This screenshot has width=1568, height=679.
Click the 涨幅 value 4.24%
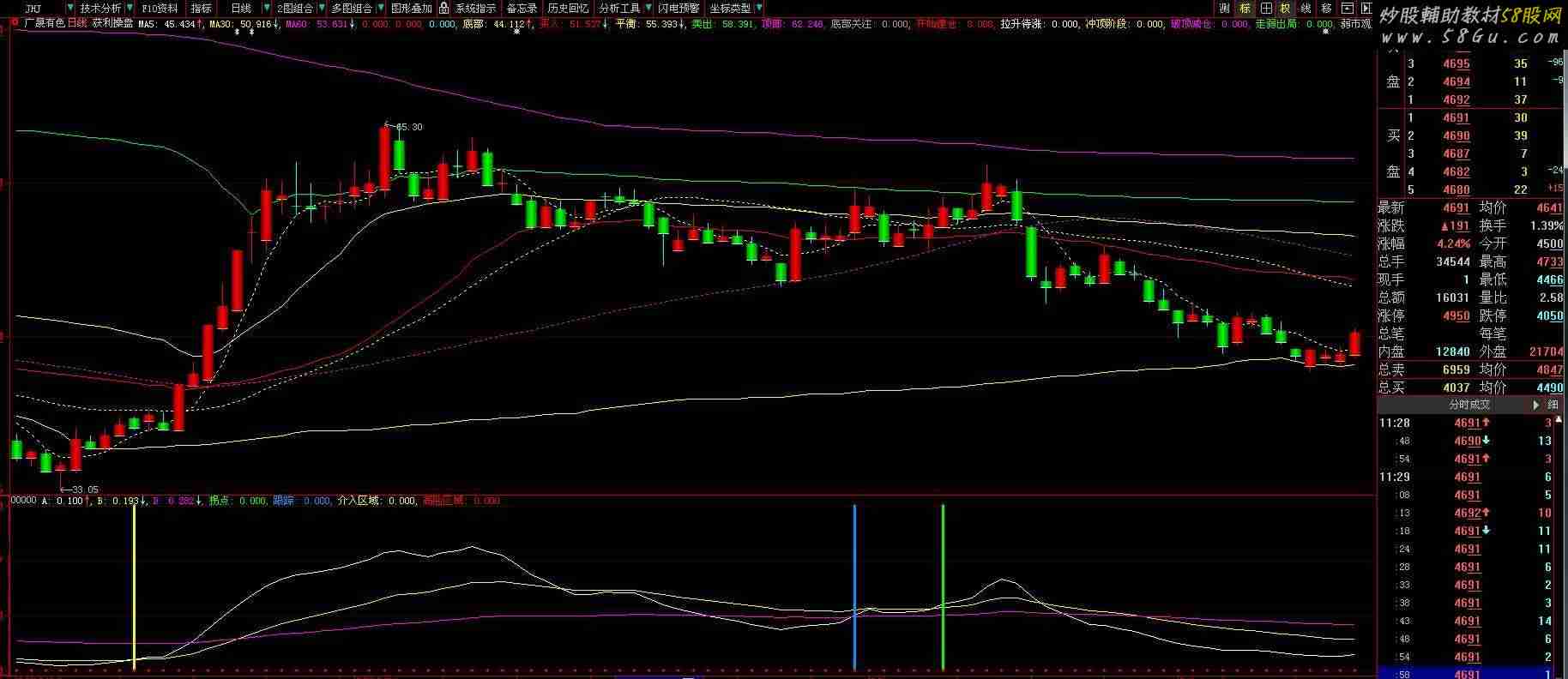point(1453,243)
